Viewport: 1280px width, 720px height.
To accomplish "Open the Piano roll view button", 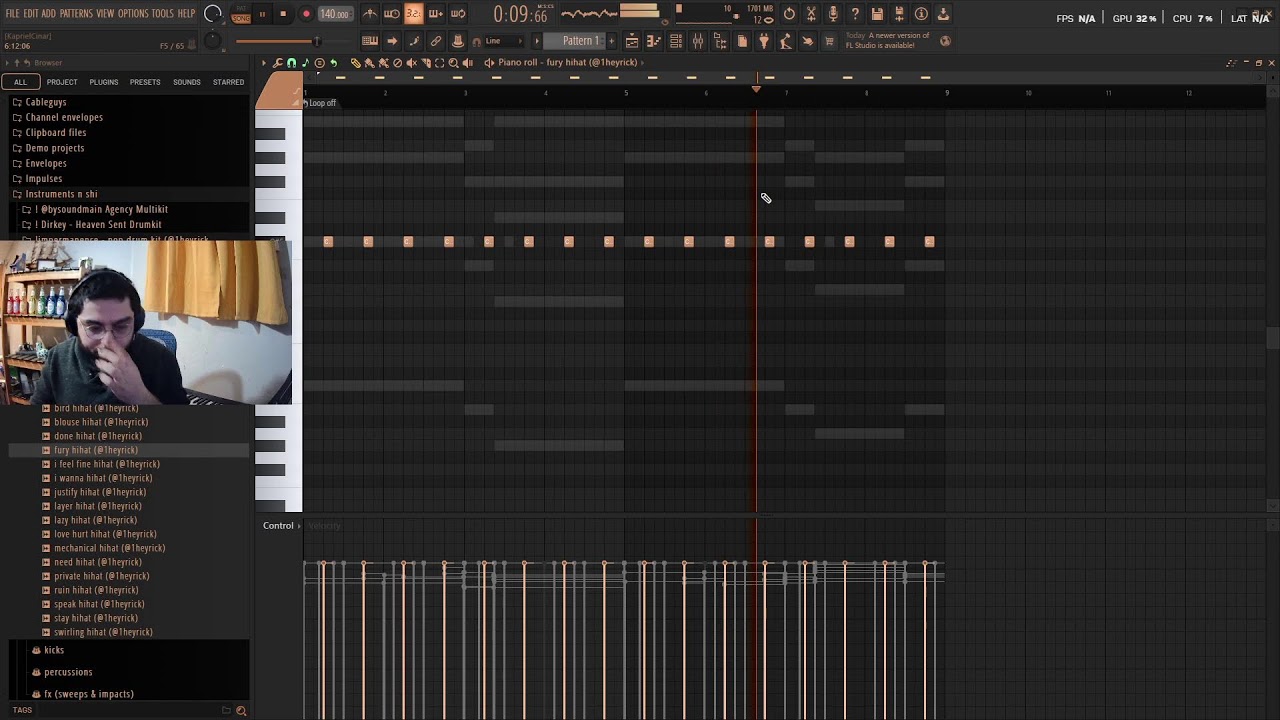I will pyautogui.click(x=653, y=41).
